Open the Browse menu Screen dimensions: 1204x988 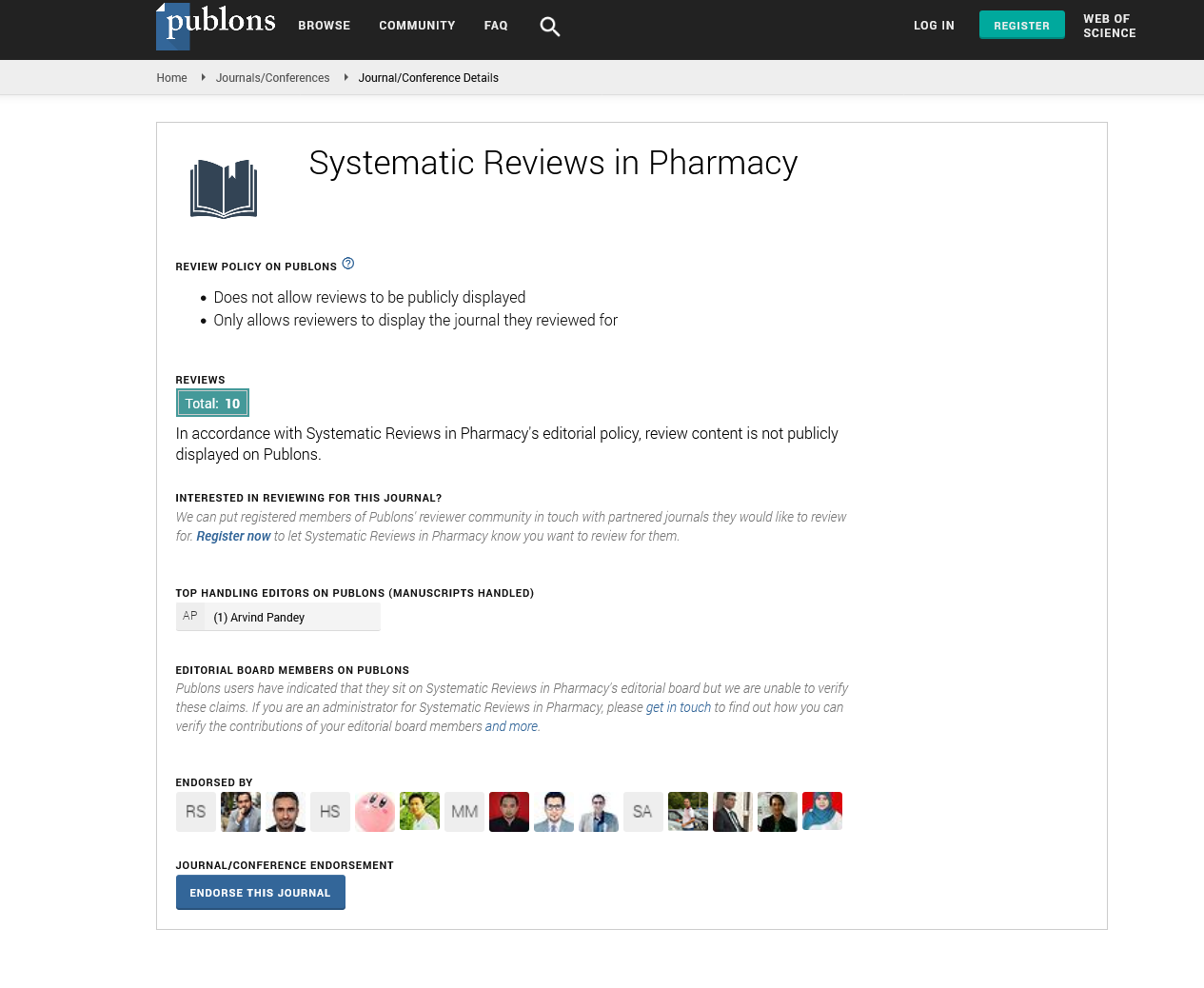(x=324, y=26)
